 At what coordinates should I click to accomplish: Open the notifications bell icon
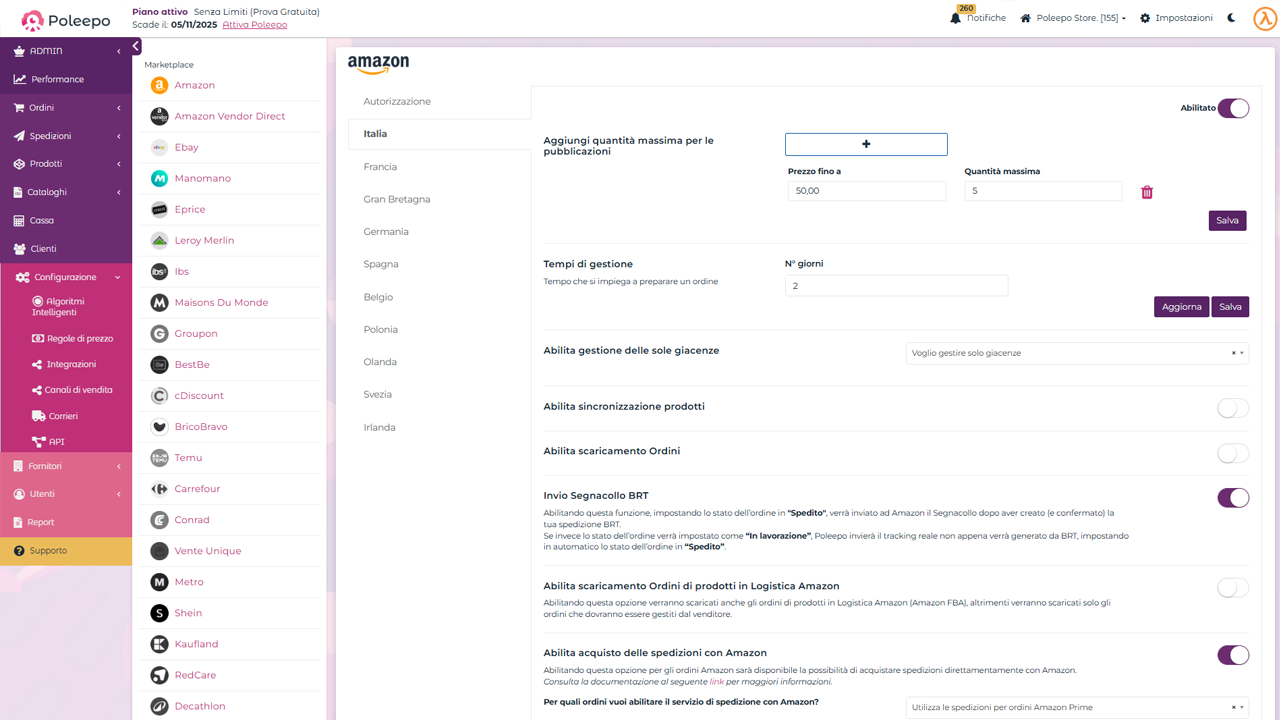click(x=955, y=18)
